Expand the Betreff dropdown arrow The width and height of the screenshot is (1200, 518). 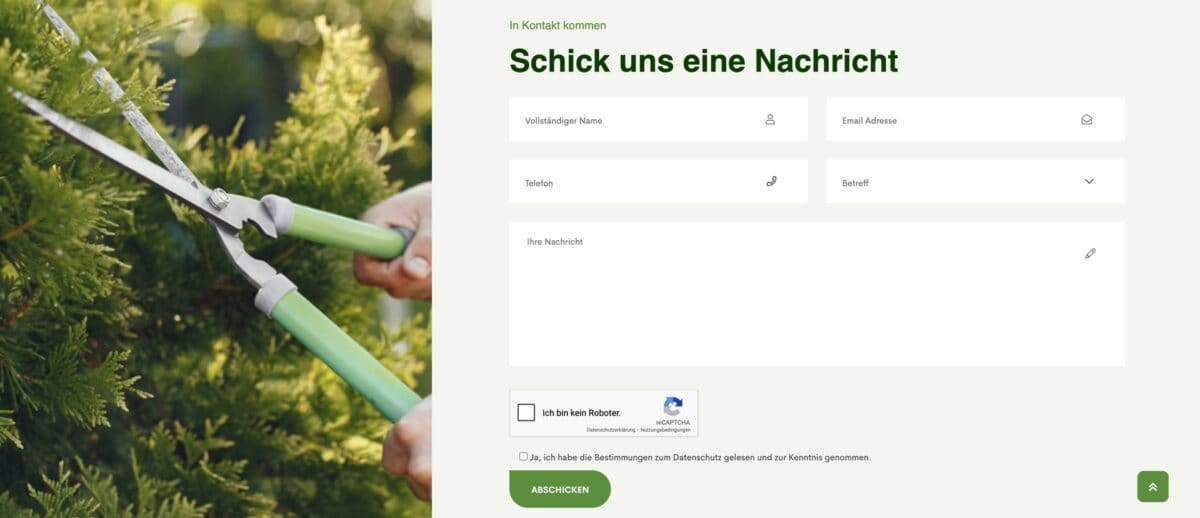coord(1089,181)
